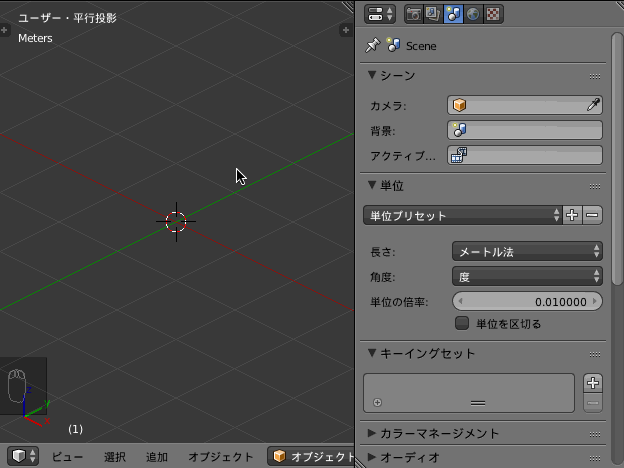The width and height of the screenshot is (624, 468).
Task: Open the オブジェクト mode selector
Action: pos(311,456)
